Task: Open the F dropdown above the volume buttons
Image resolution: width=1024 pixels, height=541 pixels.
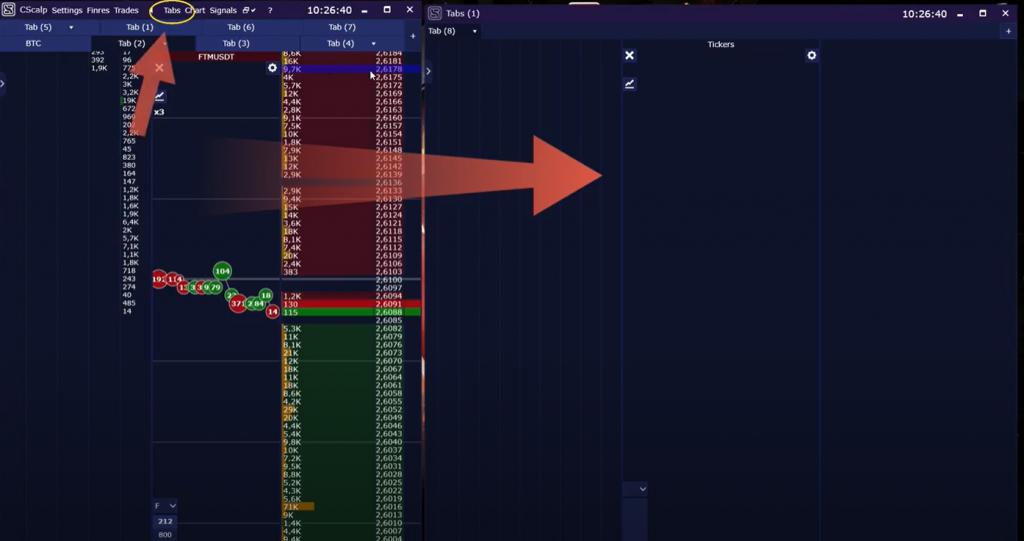Action: pos(165,506)
